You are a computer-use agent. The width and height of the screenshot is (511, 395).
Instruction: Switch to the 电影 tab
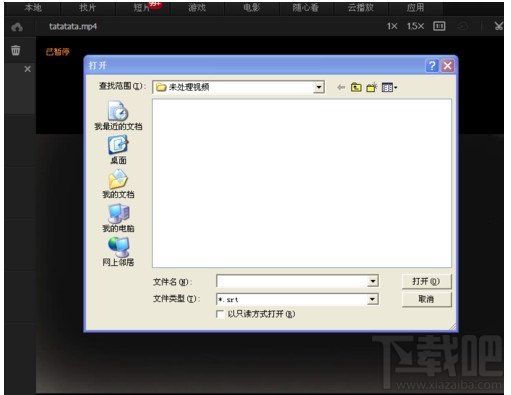pos(252,8)
